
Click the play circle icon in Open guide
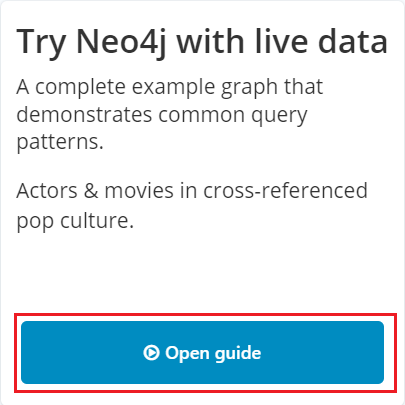151,352
